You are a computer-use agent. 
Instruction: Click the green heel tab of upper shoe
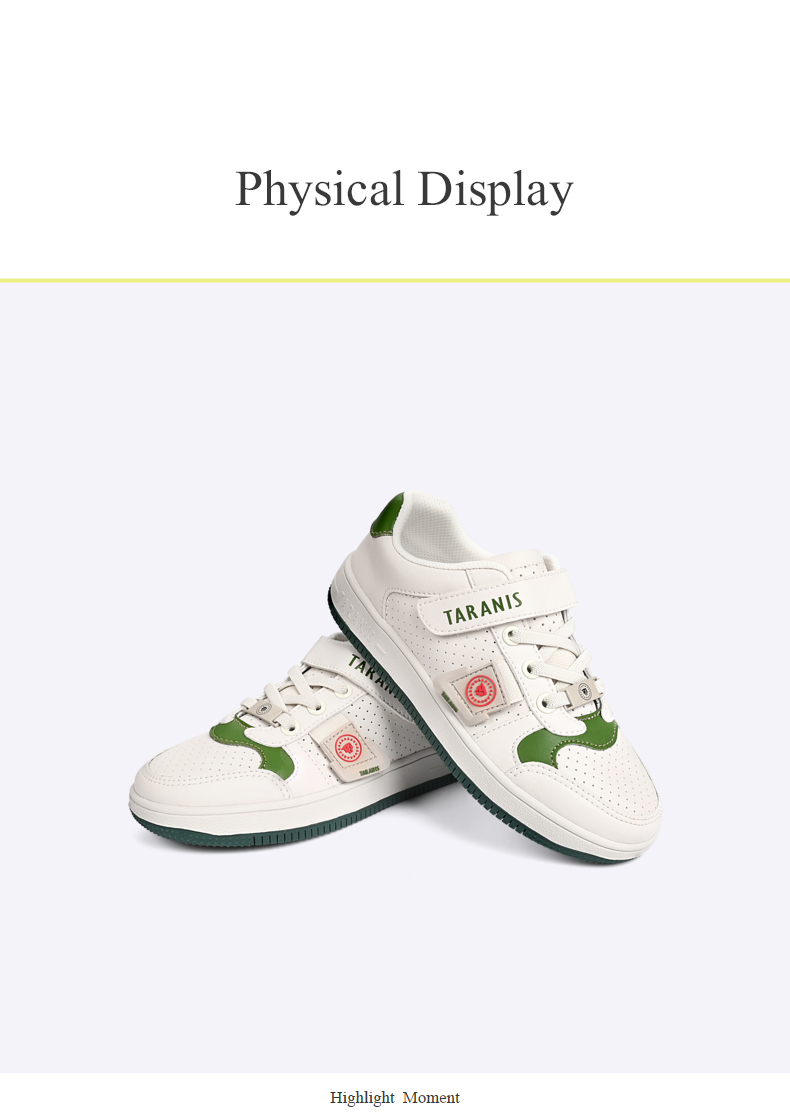[x=386, y=516]
